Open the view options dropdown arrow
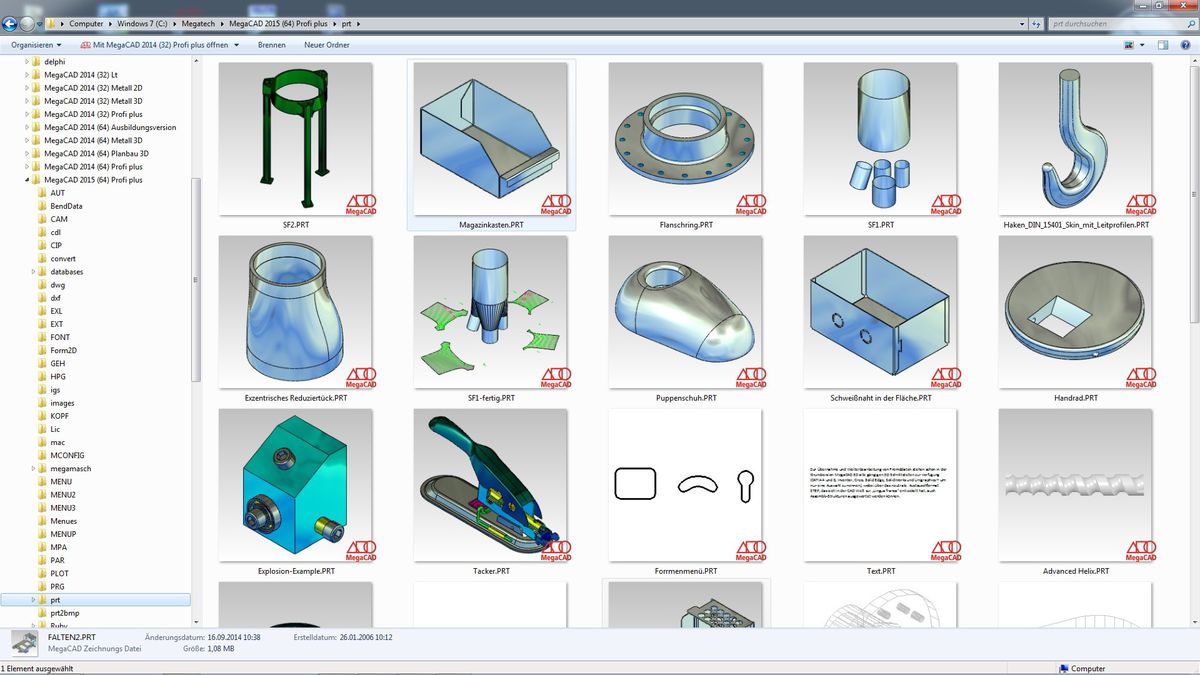The height and width of the screenshot is (675, 1200). (1142, 45)
